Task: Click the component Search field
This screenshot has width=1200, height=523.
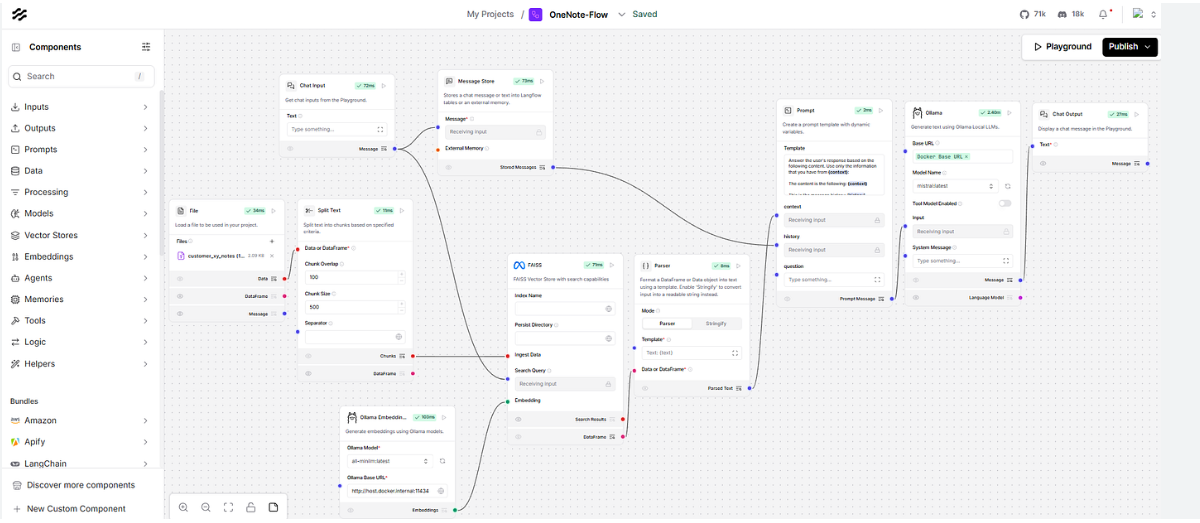Action: (x=80, y=76)
